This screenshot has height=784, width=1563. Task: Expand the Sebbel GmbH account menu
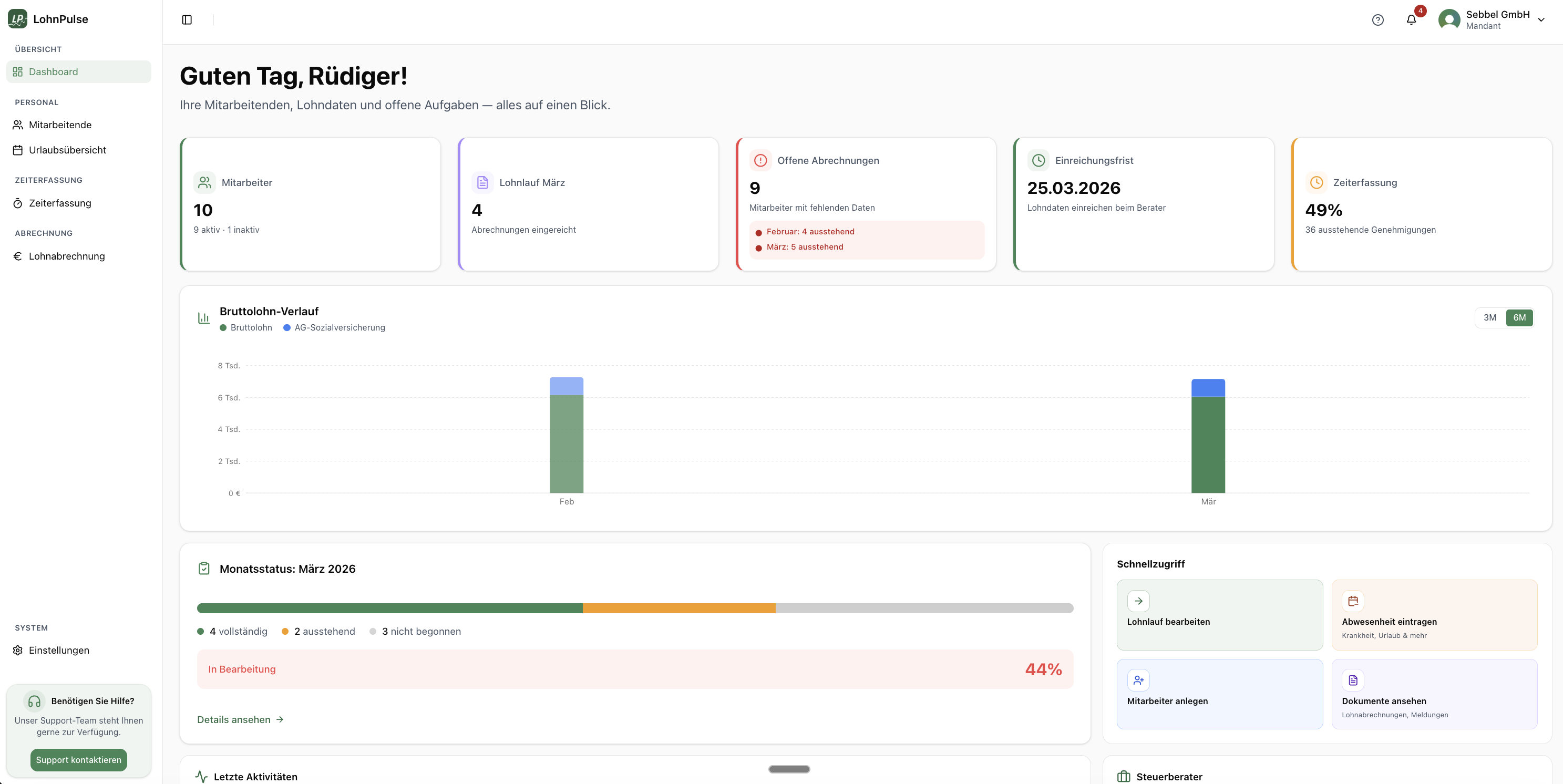click(1493, 19)
